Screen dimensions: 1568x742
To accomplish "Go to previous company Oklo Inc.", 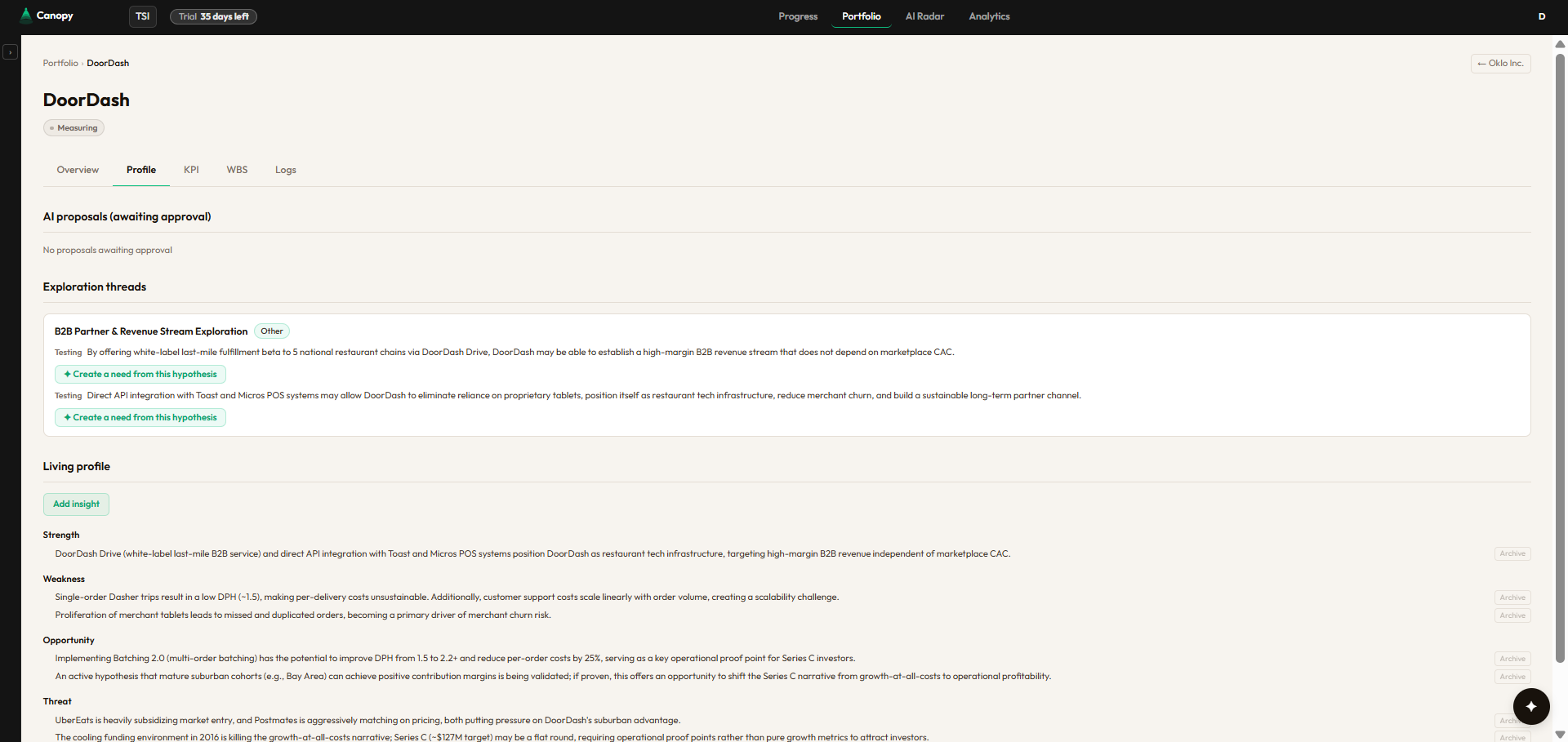I will click(1501, 63).
